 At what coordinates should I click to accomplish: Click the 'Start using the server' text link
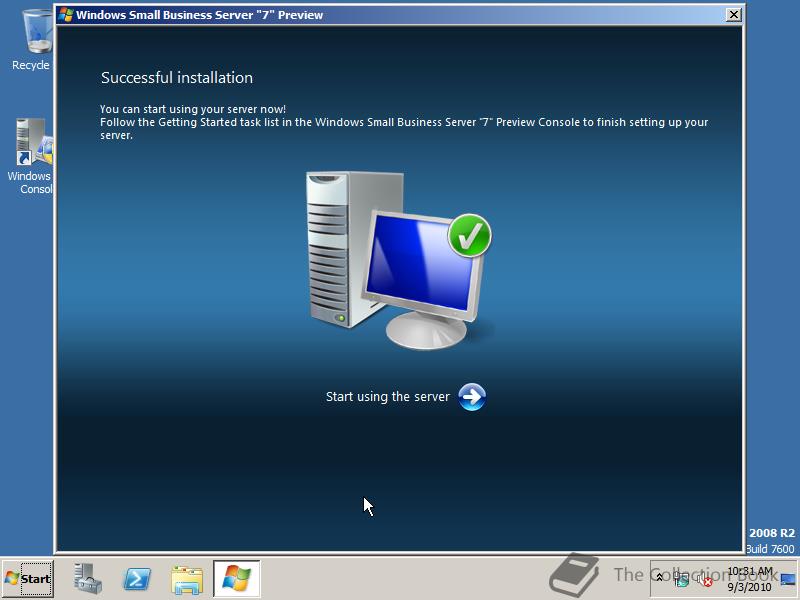click(x=388, y=396)
